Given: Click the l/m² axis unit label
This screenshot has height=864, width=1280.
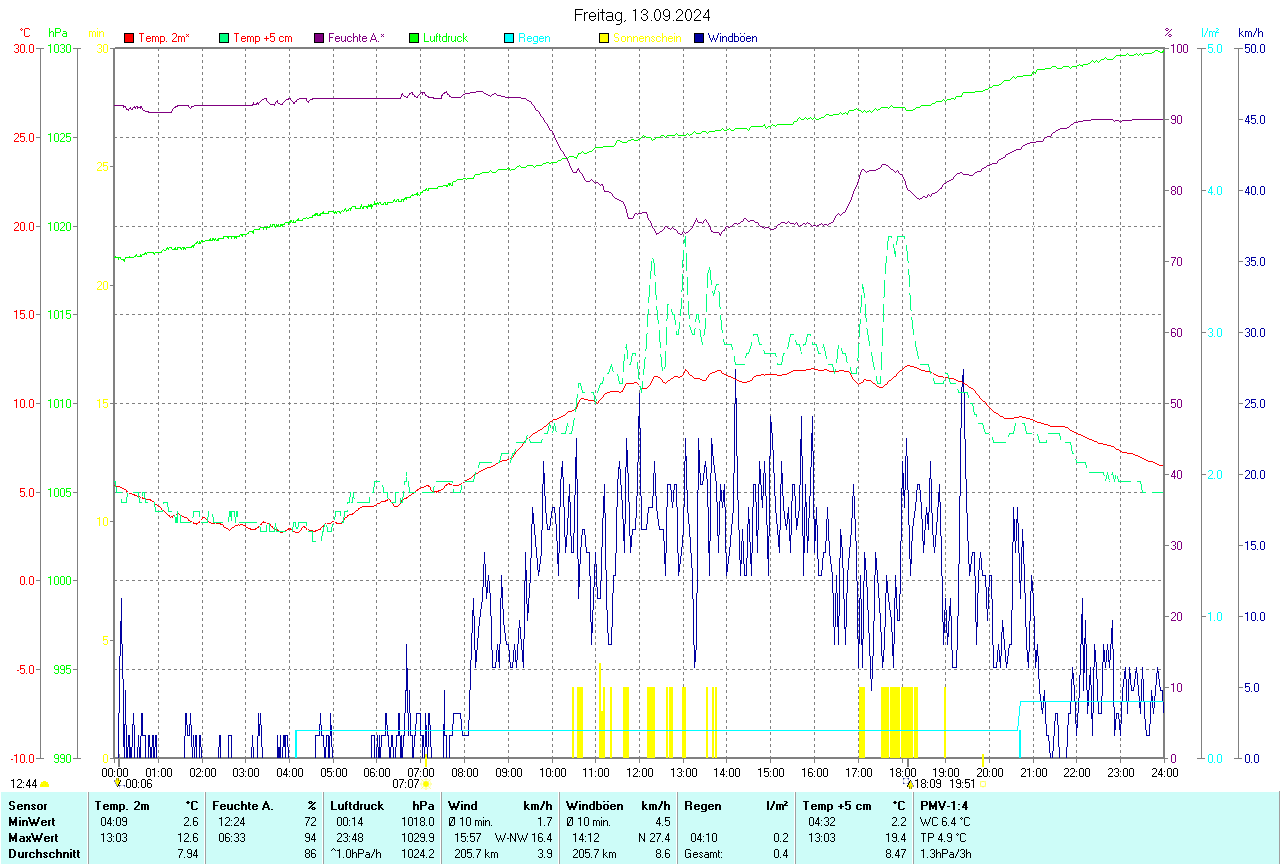Looking at the screenshot, I should (x=1211, y=33).
